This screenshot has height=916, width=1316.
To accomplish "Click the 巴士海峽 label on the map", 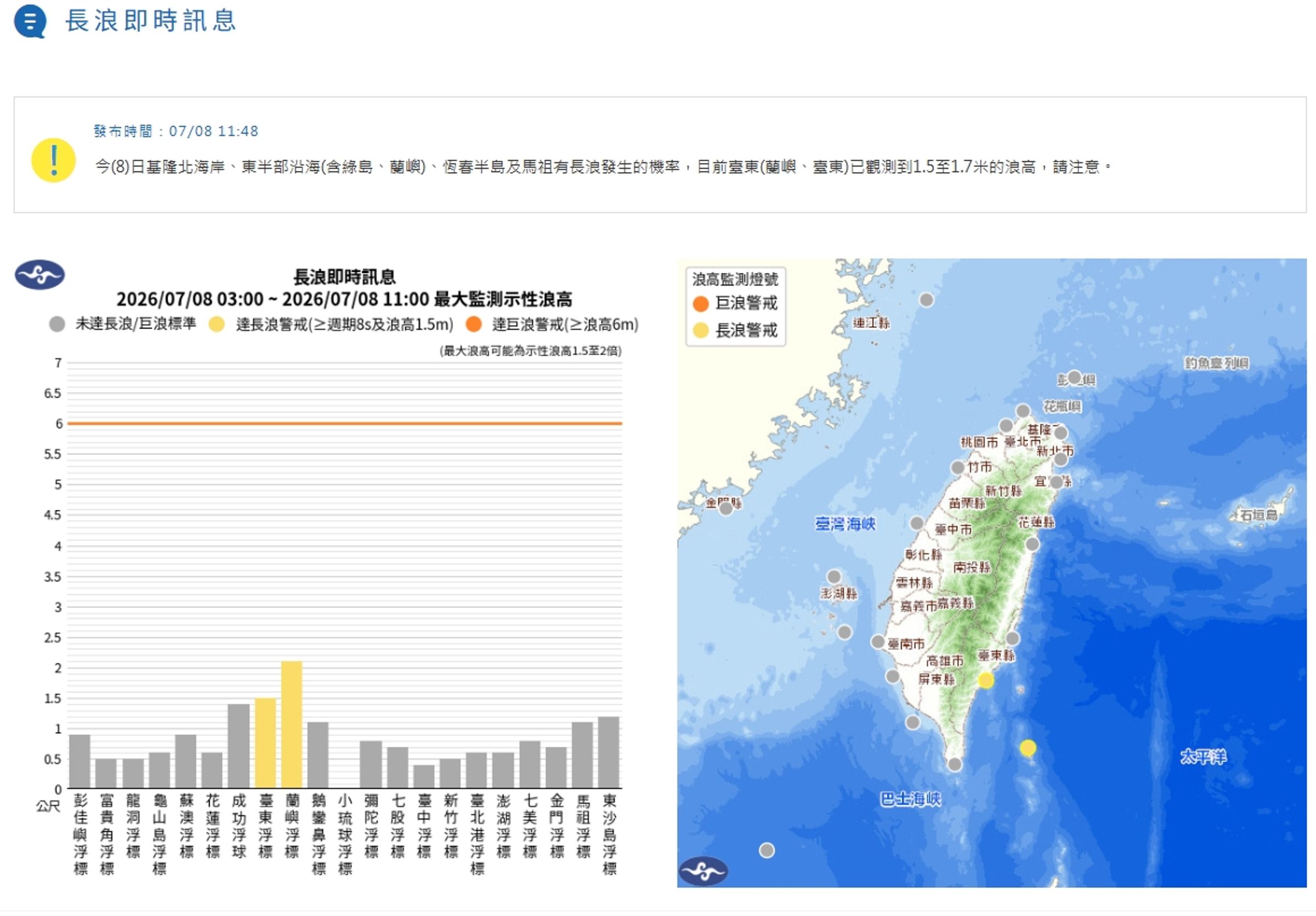I will point(910,799).
